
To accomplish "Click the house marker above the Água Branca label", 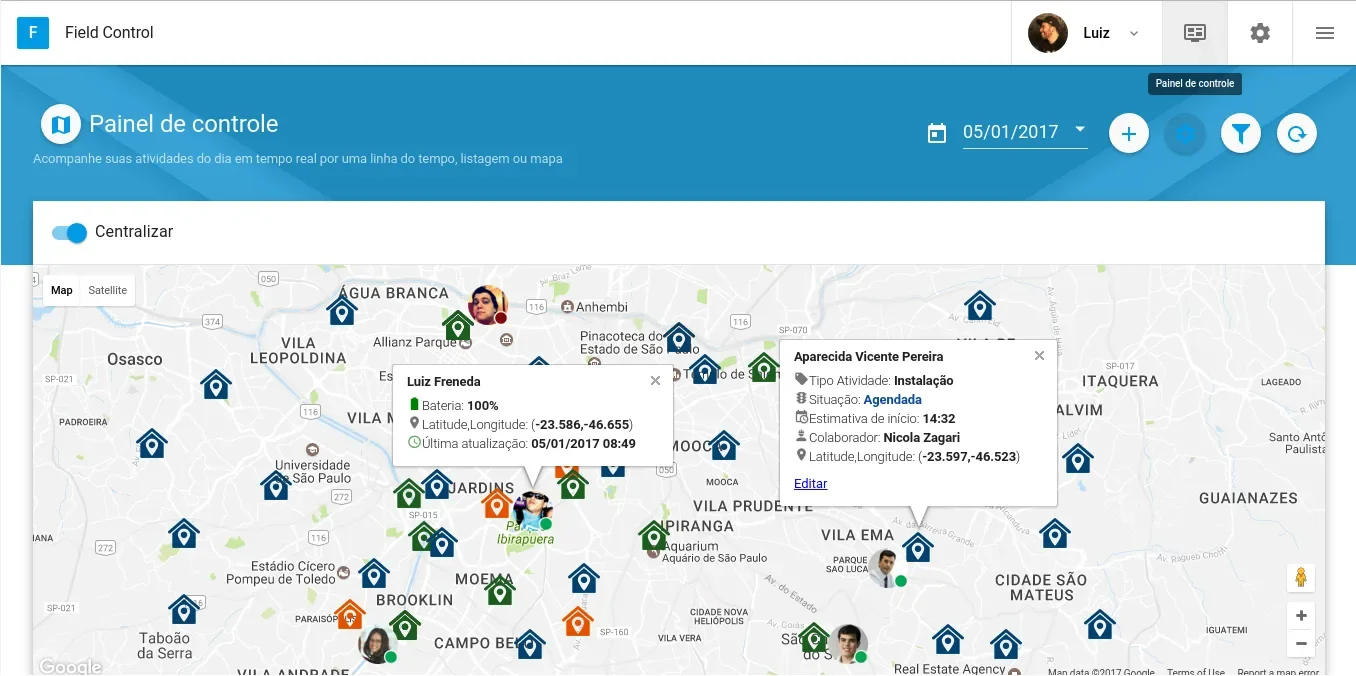I will click(x=342, y=311).
